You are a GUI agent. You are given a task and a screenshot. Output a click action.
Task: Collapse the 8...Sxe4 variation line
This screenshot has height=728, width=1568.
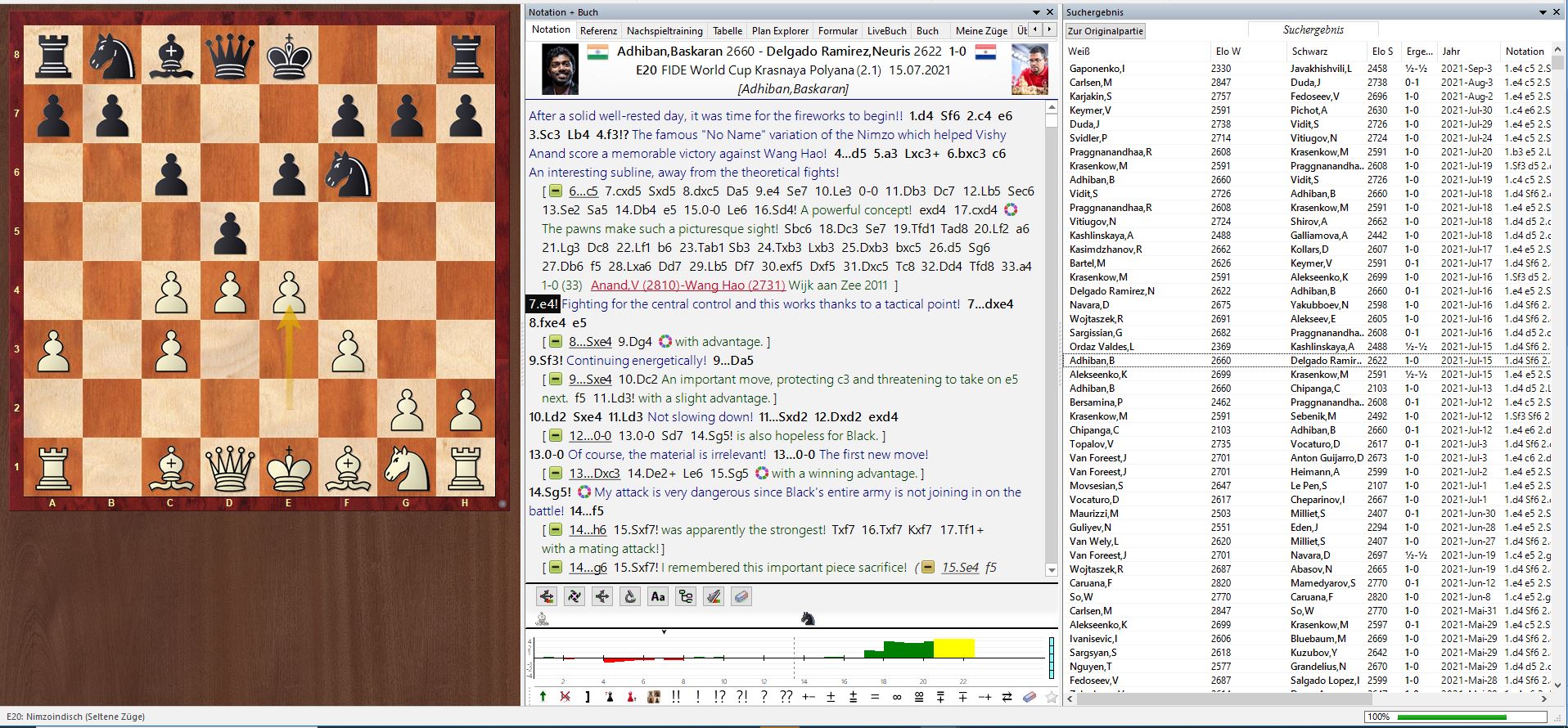coord(556,342)
